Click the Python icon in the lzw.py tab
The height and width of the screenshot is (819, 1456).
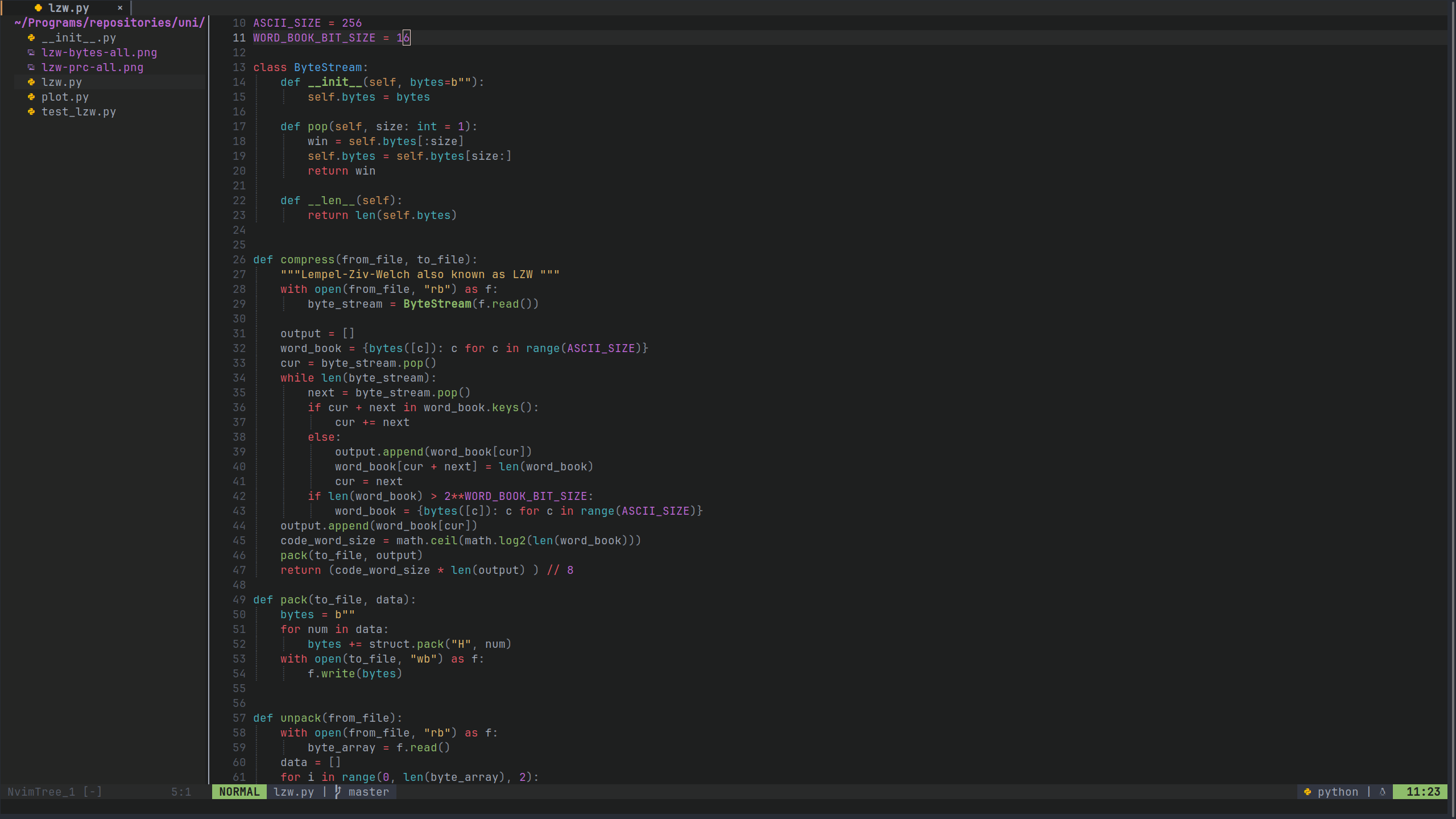coord(38,8)
